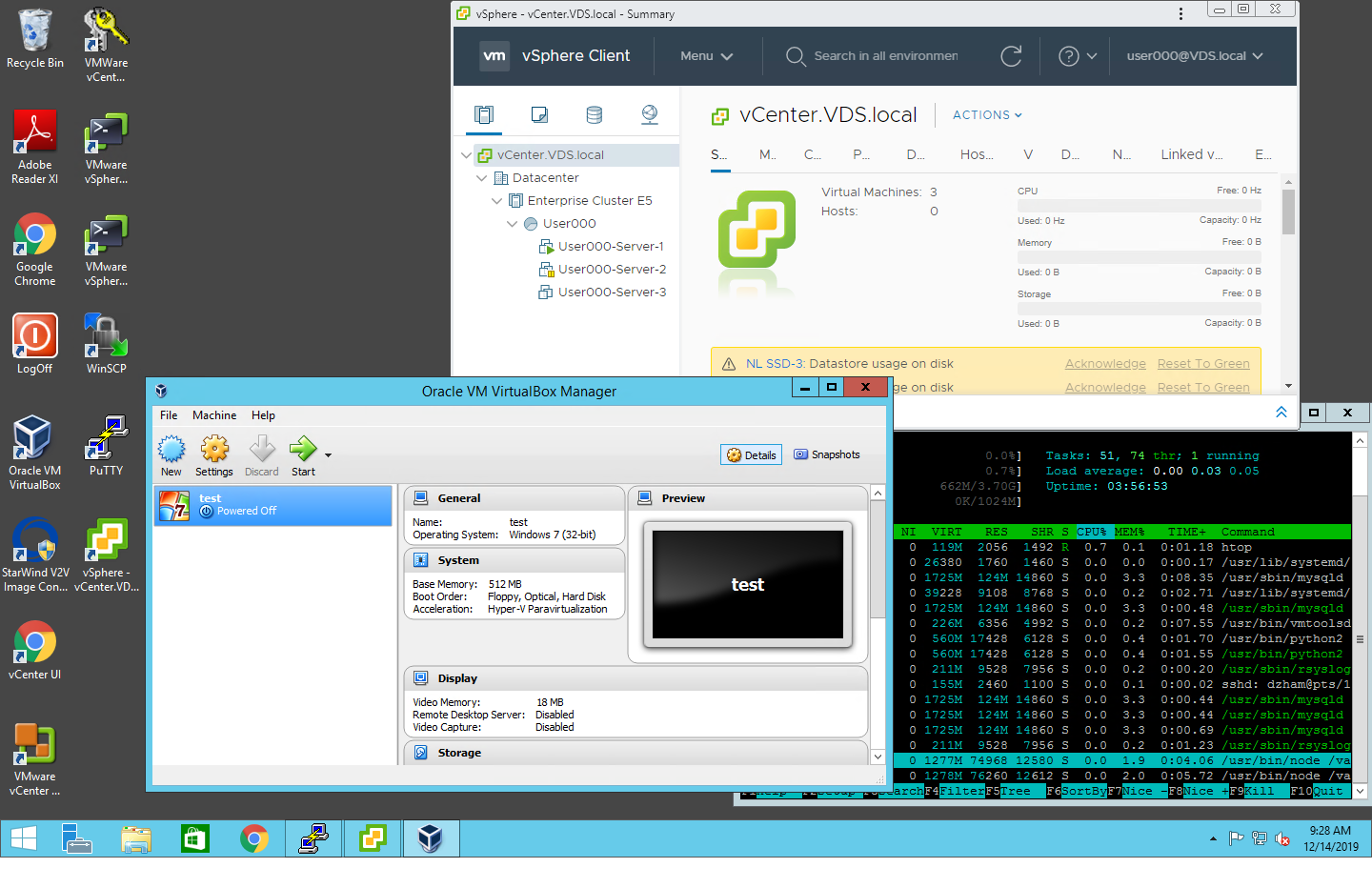Select the Summary tab in vSphere
The height and width of the screenshot is (888, 1372).
(x=719, y=154)
